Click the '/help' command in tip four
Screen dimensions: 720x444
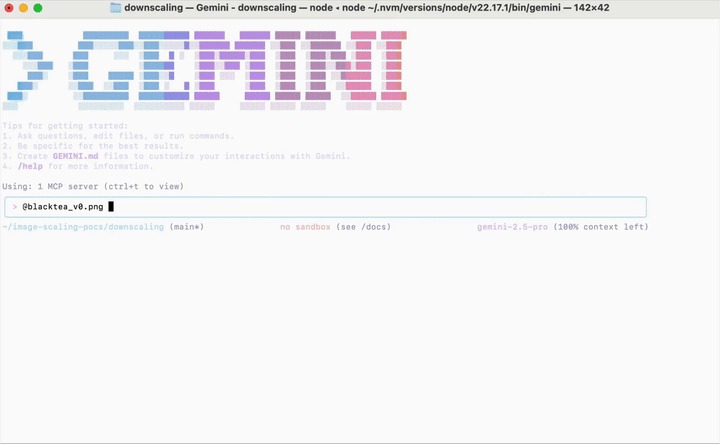point(31,166)
